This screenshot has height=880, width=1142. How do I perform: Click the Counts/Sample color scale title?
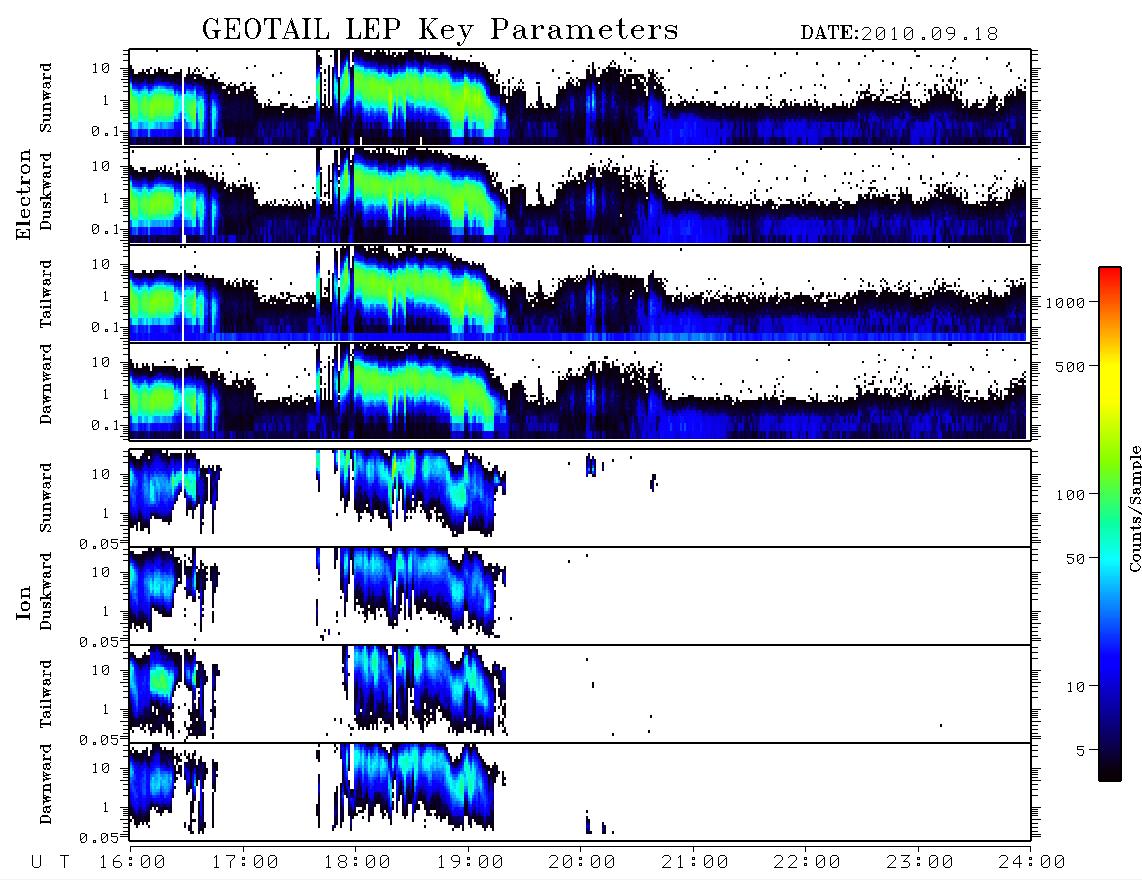pyautogui.click(x=1134, y=508)
